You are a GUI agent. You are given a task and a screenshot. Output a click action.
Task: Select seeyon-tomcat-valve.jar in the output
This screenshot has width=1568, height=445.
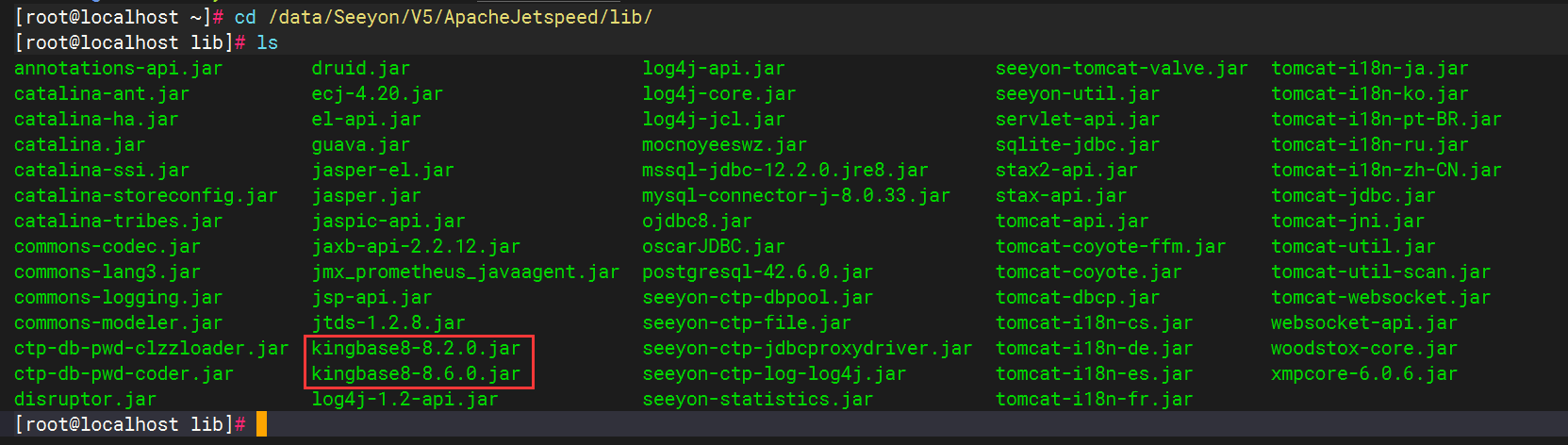[x=1121, y=69]
